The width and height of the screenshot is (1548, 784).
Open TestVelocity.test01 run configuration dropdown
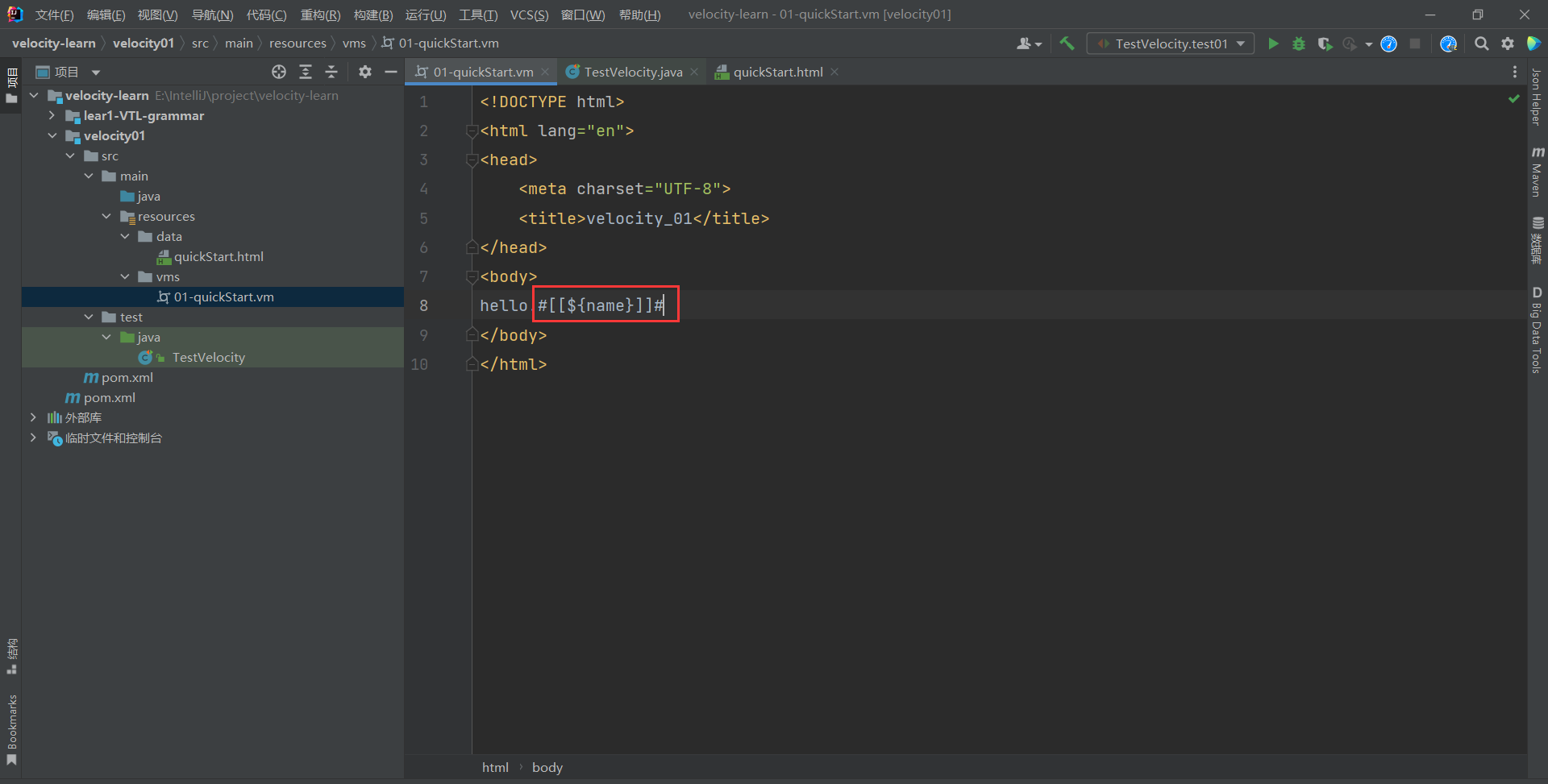1171,44
